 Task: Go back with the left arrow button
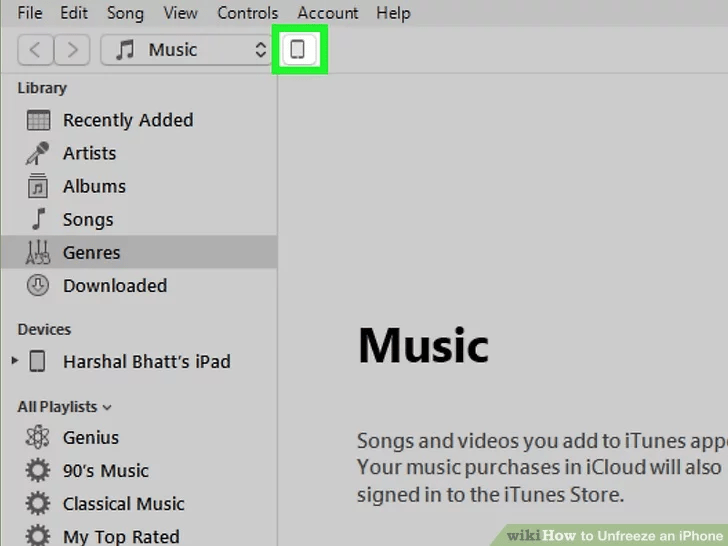pyautogui.click(x=35, y=50)
